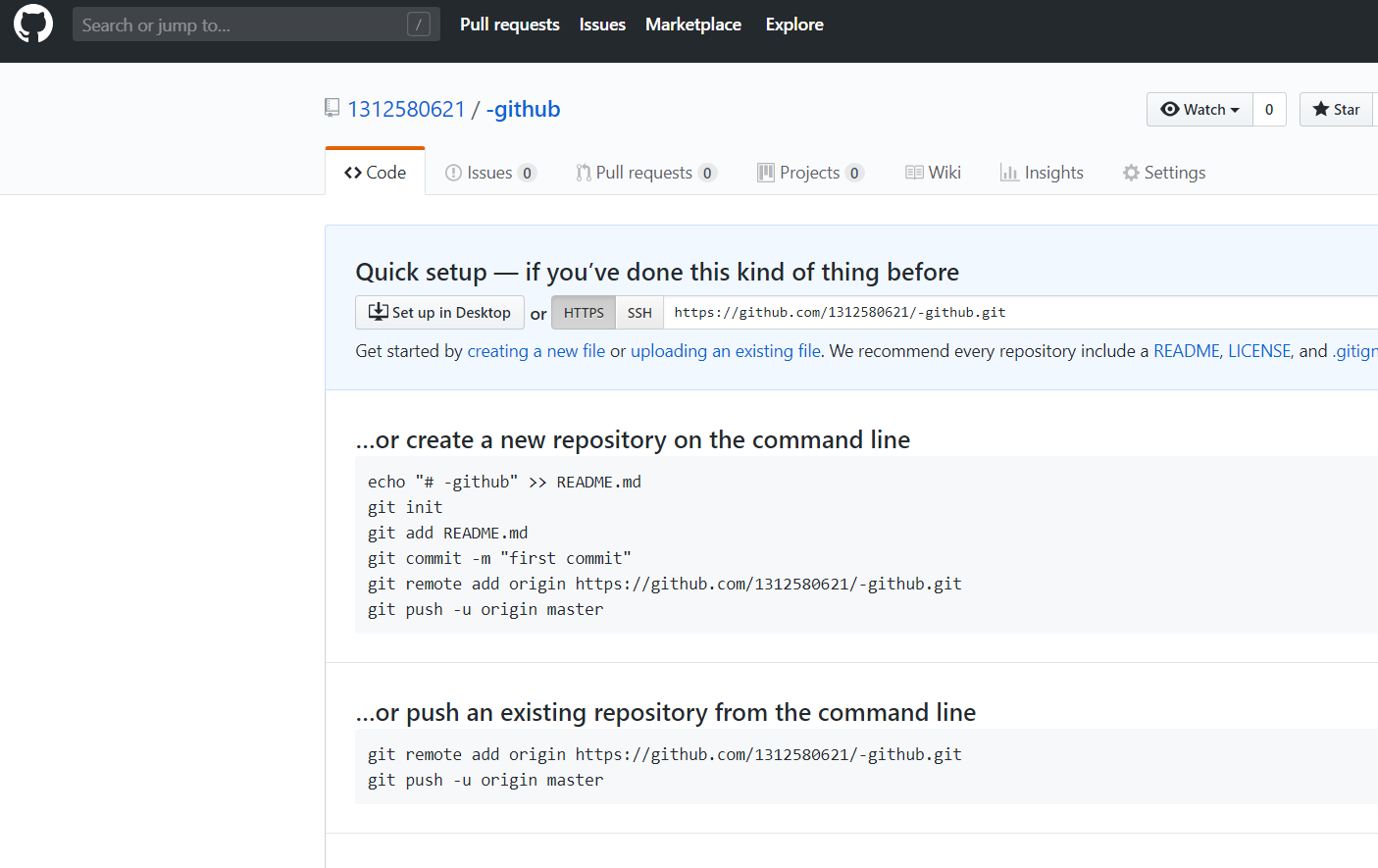Switch to the Code tab
This screenshot has width=1378, height=868.
click(375, 172)
